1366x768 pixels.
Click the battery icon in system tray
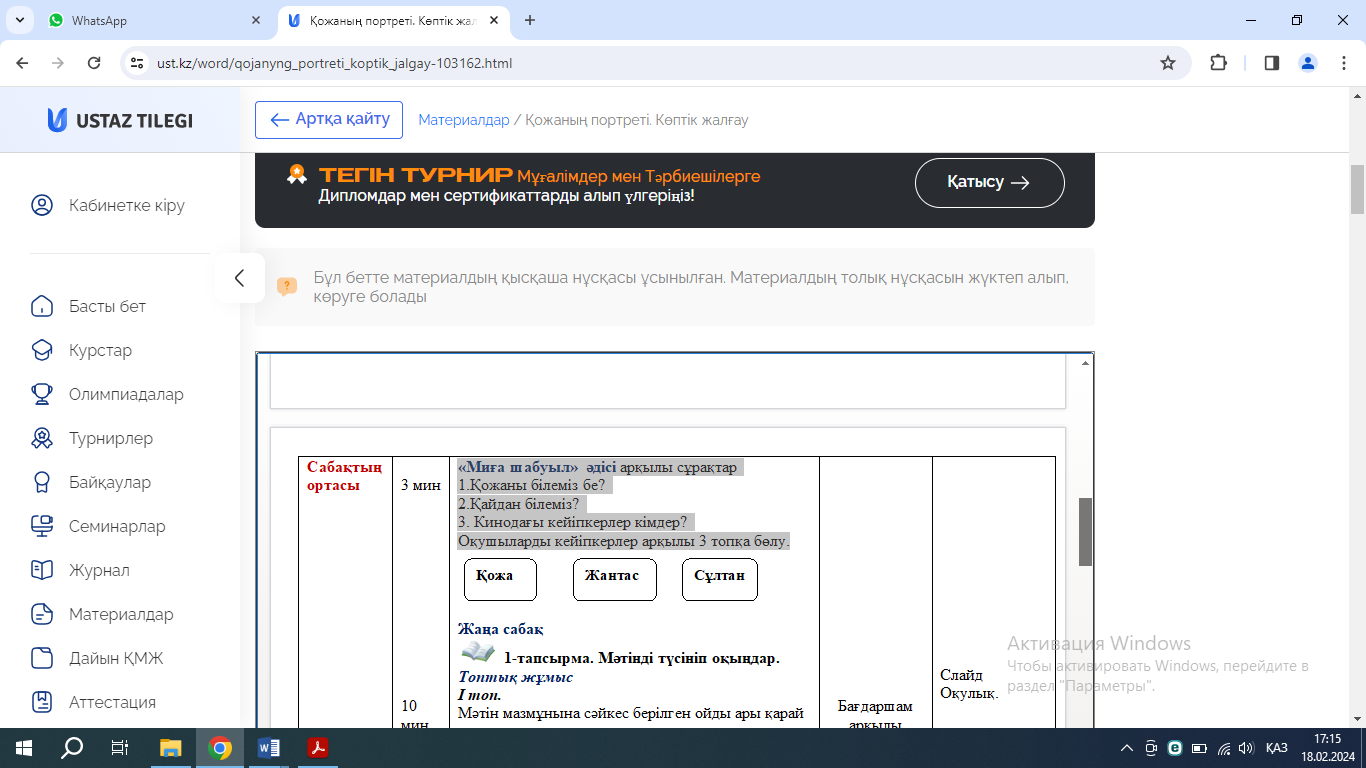[x=1199, y=748]
